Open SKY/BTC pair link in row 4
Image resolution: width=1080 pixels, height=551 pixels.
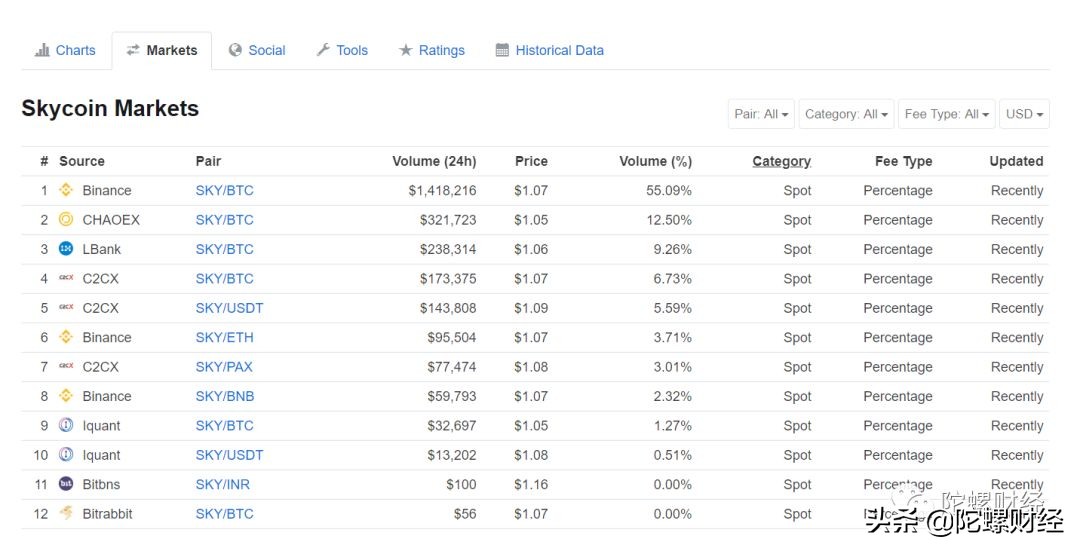[225, 278]
